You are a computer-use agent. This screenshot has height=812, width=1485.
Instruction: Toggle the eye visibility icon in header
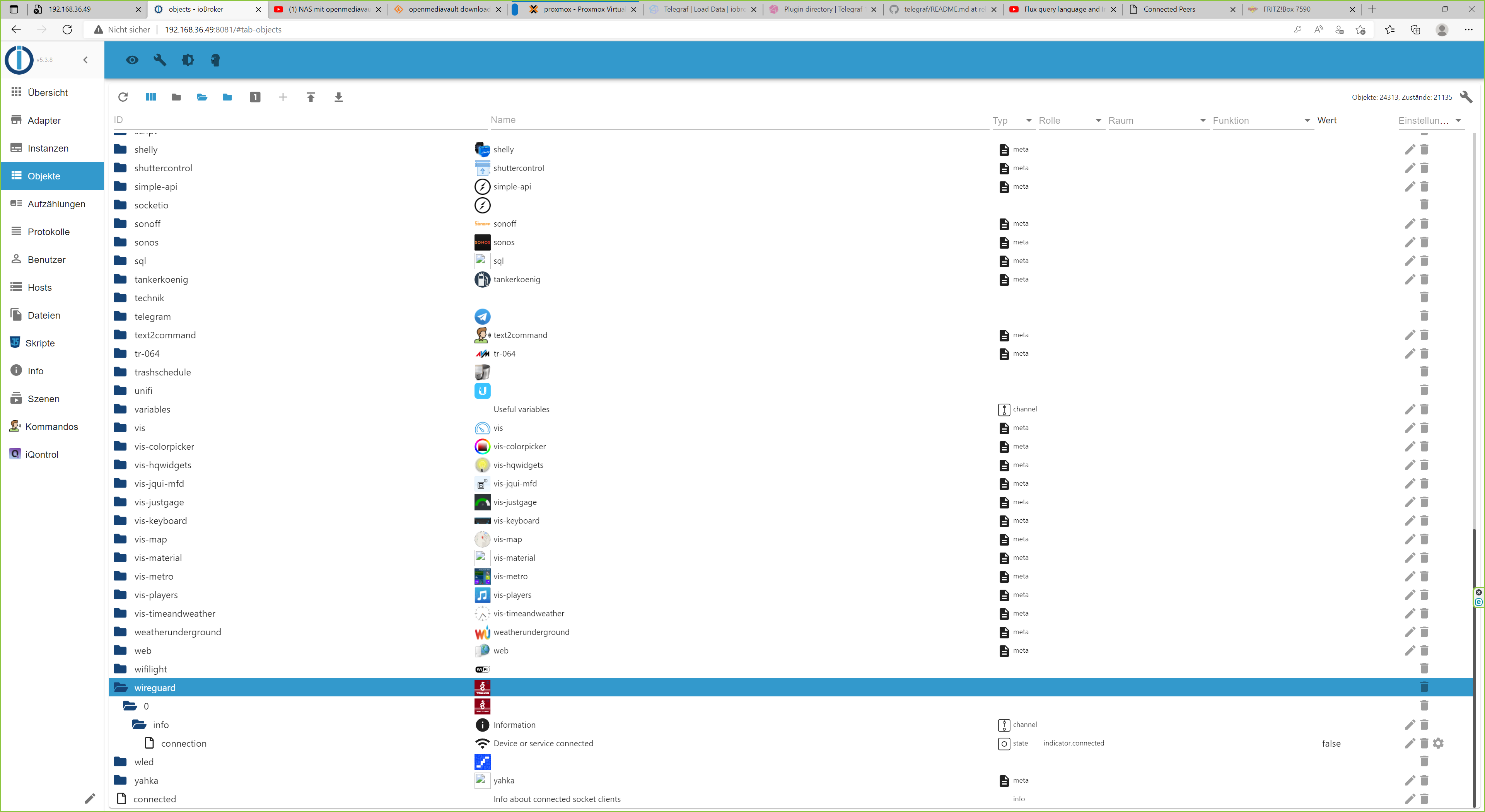tap(132, 60)
